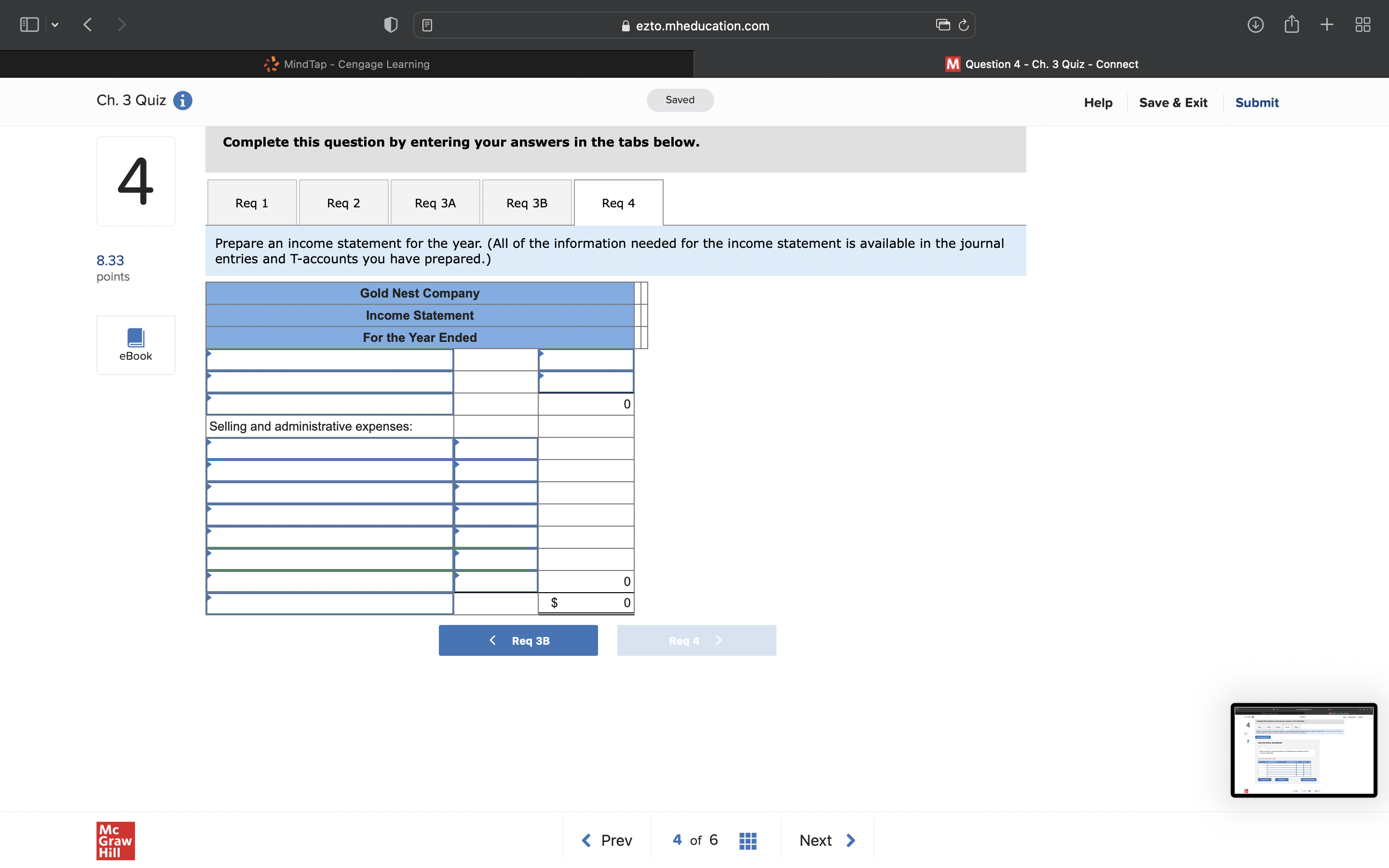Reload the page using the refresh icon
The image size is (1389, 868).
pos(963,25)
